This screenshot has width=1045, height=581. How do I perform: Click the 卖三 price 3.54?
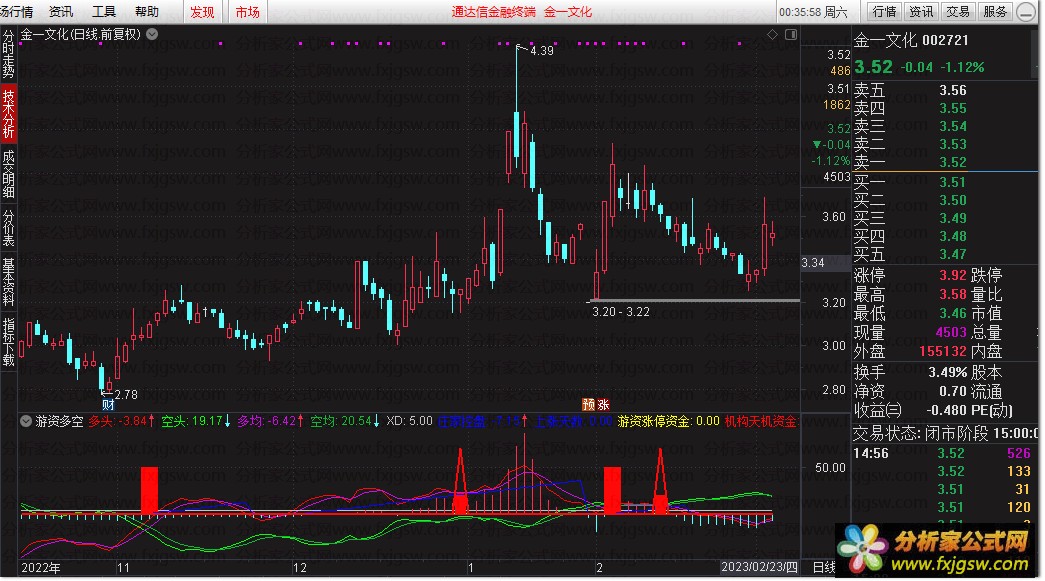tap(953, 126)
